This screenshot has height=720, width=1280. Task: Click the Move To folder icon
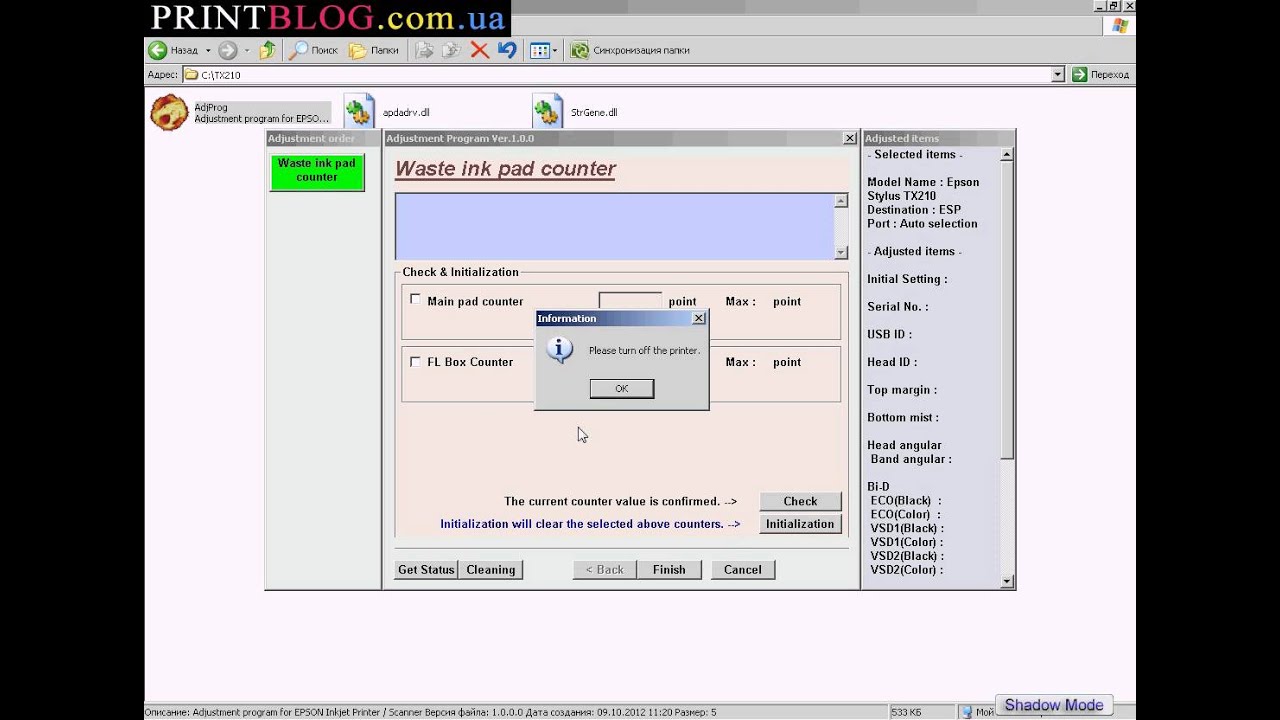424,50
